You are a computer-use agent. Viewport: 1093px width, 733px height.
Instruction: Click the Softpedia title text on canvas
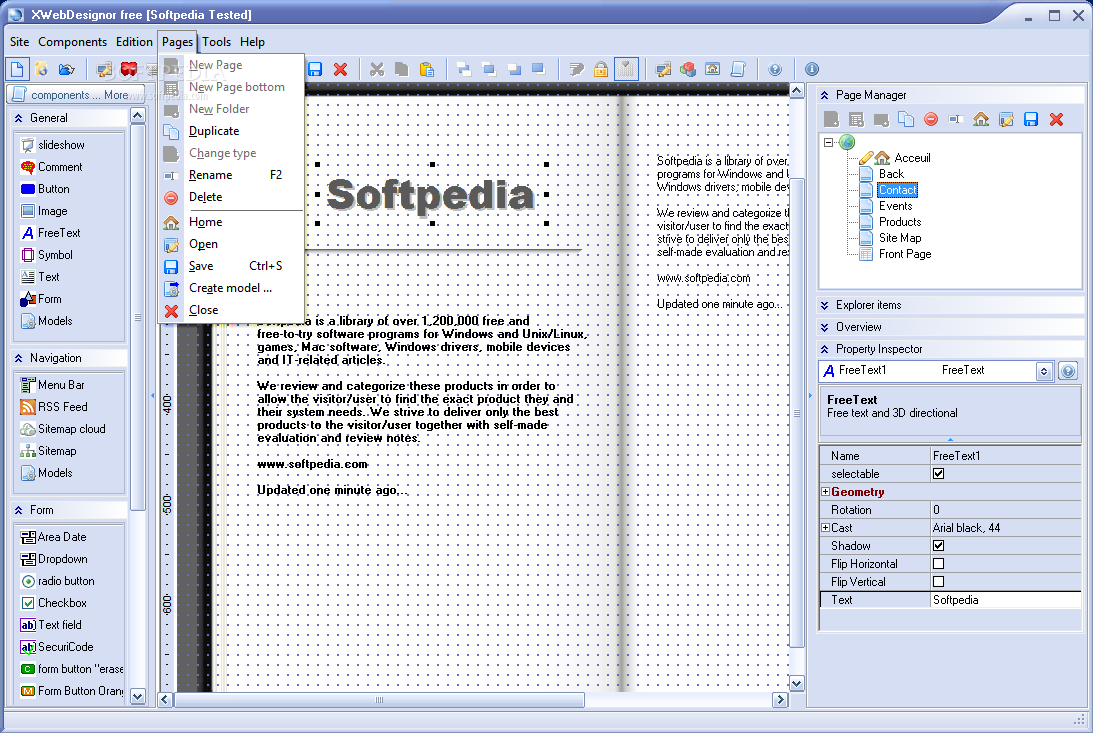(x=431, y=195)
